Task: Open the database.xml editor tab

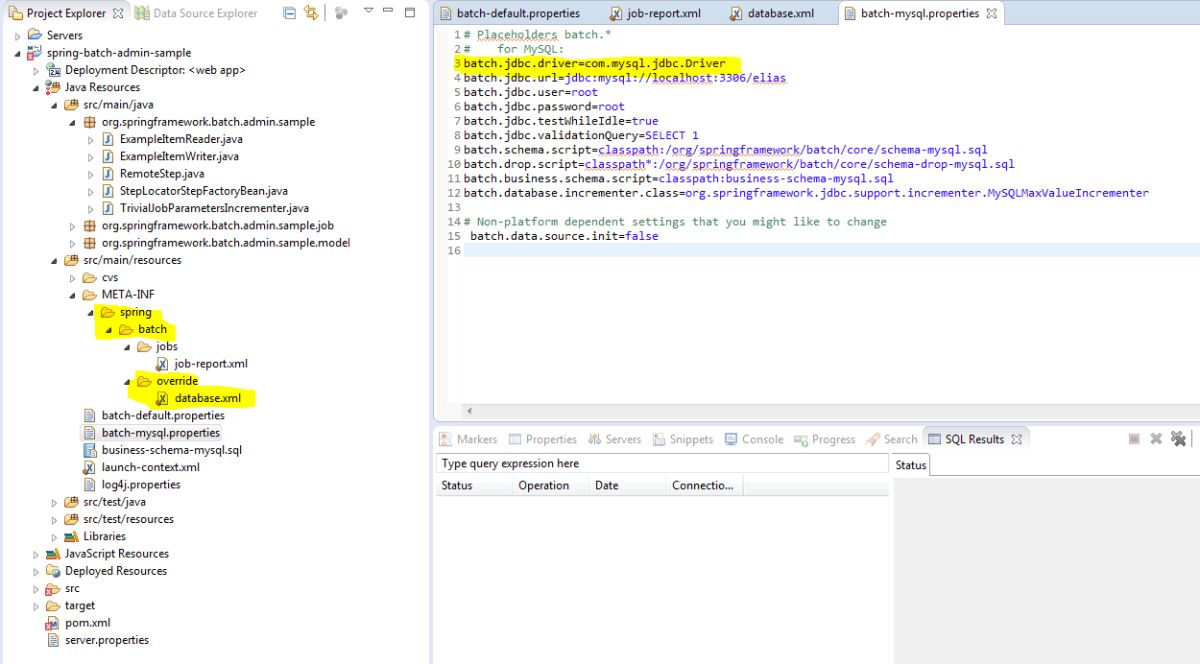Action: click(x=771, y=14)
